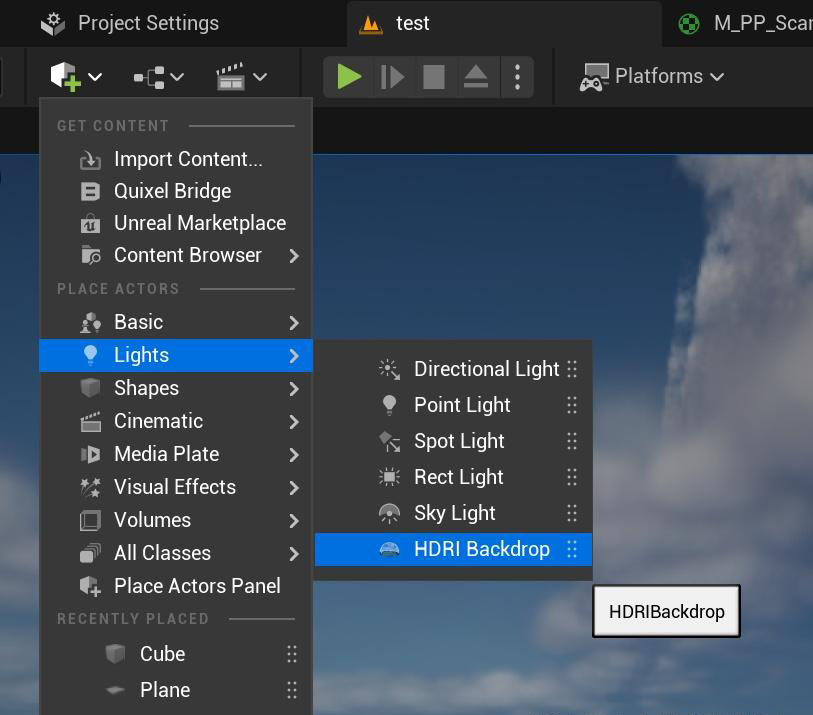The width and height of the screenshot is (813, 715).
Task: Open the Platforms dropdown
Action: click(653, 77)
